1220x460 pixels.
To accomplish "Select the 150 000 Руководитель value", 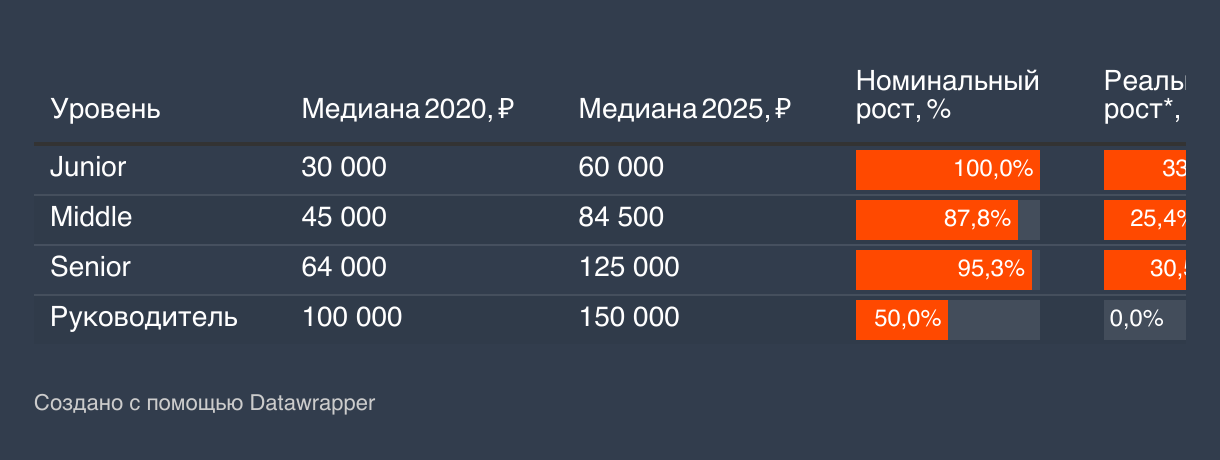I will (x=629, y=317).
